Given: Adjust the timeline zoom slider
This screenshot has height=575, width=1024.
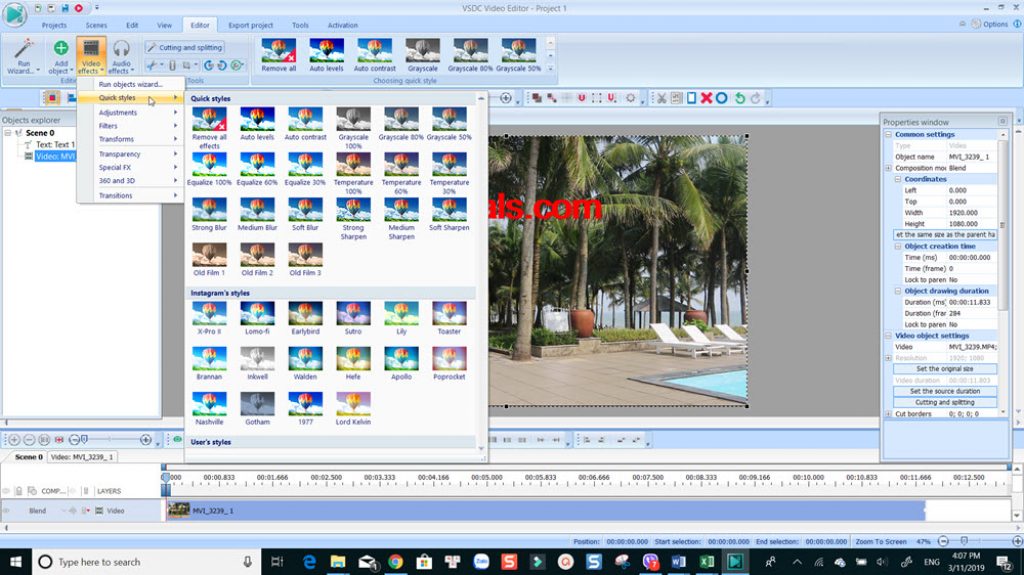Looking at the screenshot, I should 84,440.
